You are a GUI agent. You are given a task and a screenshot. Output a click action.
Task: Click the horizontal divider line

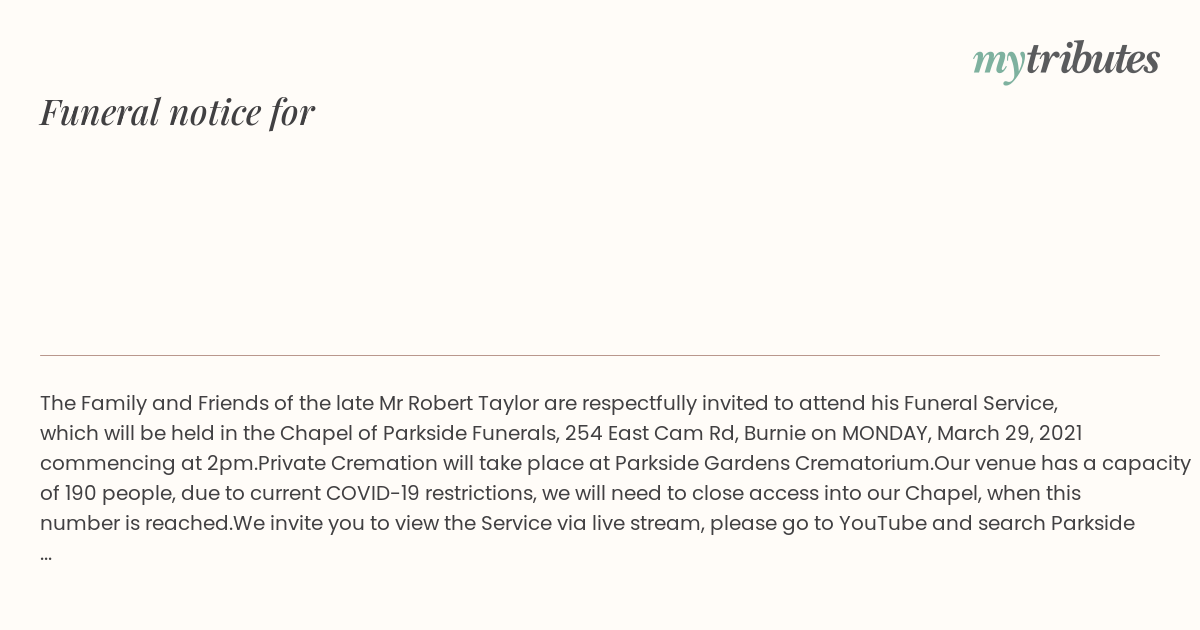[600, 355]
